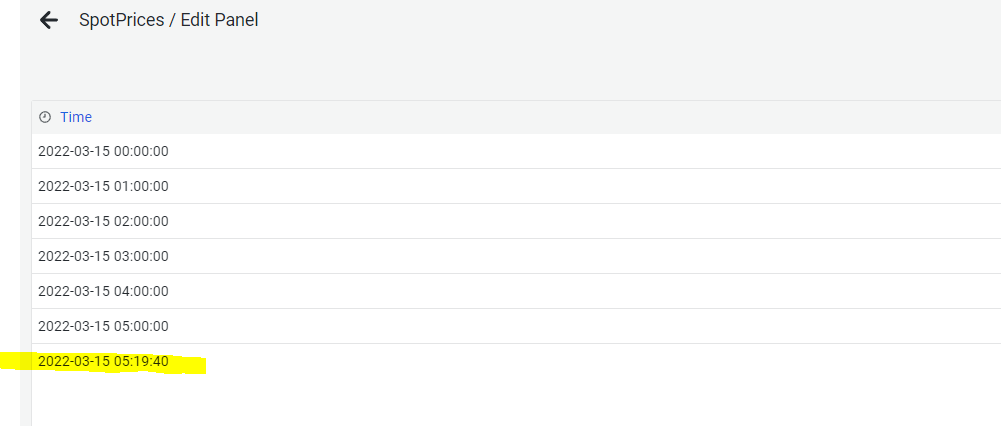
Task: Select the 2022-03-15 01:00:00 row
Action: pyautogui.click(x=516, y=186)
